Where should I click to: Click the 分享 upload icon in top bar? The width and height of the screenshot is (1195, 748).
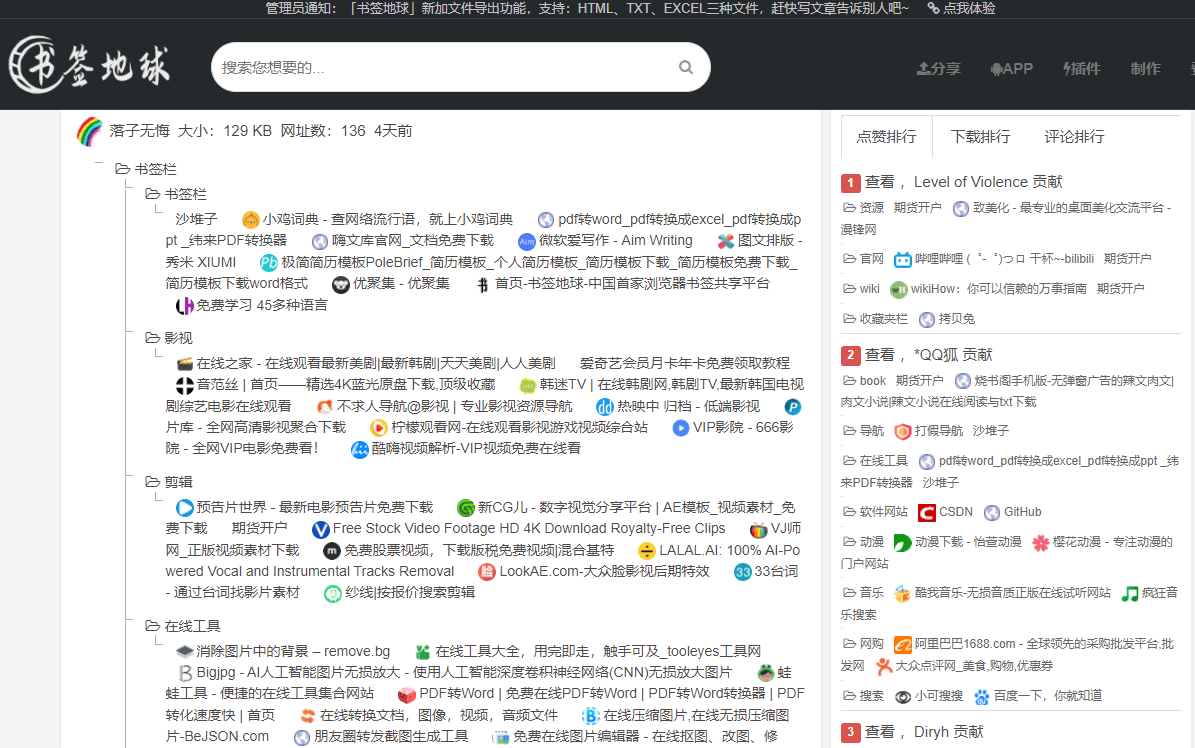924,68
